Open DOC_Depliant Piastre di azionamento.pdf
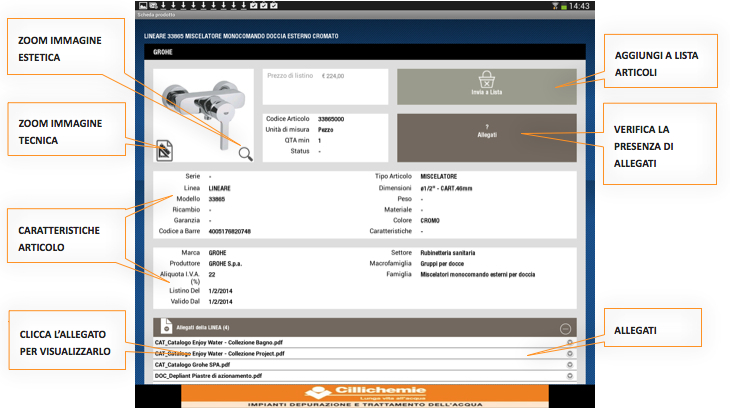The image size is (730, 408). coord(208,376)
